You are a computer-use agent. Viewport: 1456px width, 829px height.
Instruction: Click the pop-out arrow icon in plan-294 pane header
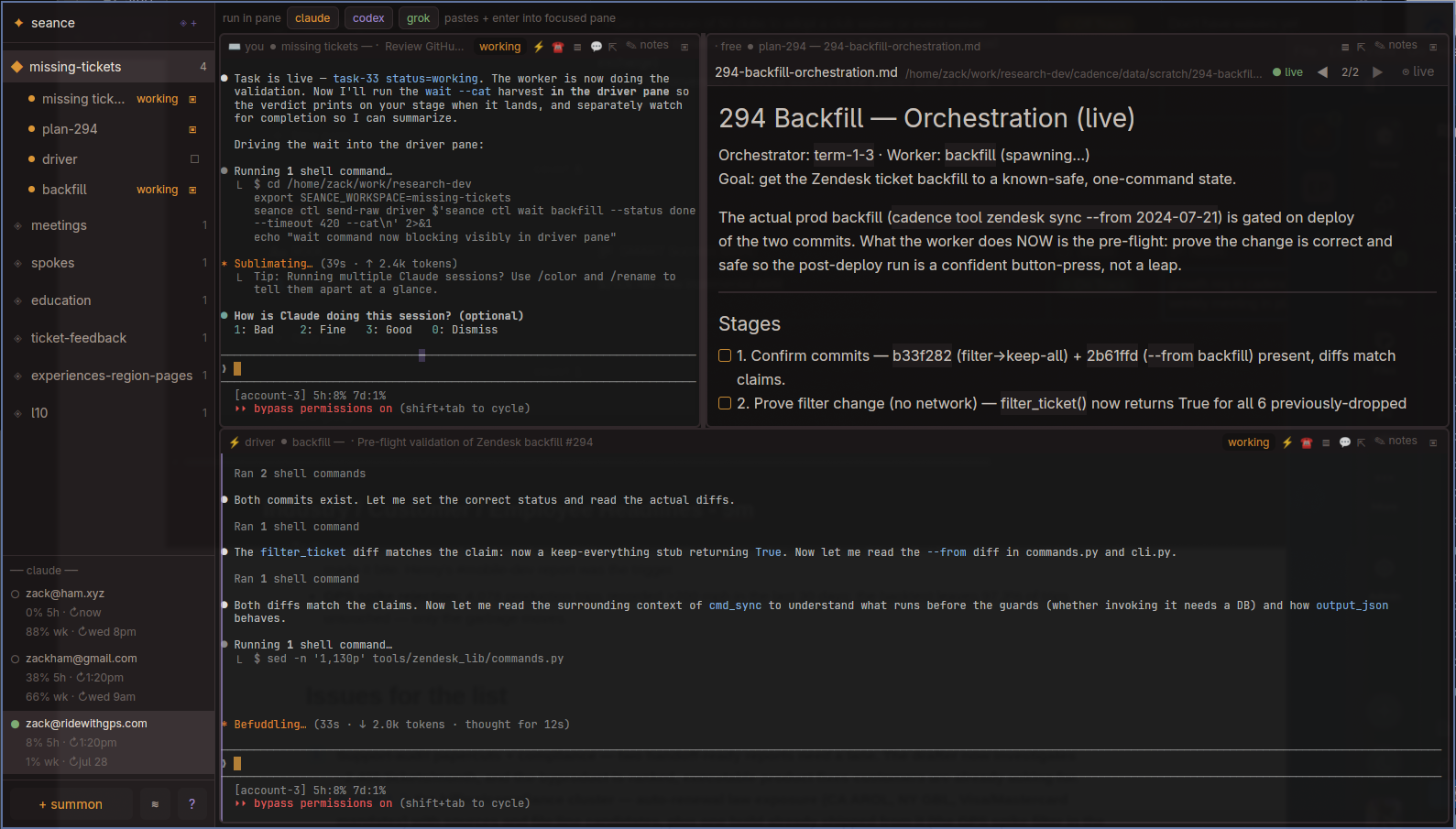(x=1362, y=47)
